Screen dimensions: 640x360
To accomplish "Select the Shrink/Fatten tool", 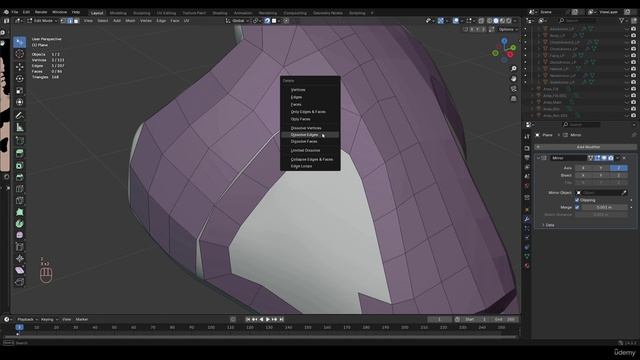I will pos(19,258).
